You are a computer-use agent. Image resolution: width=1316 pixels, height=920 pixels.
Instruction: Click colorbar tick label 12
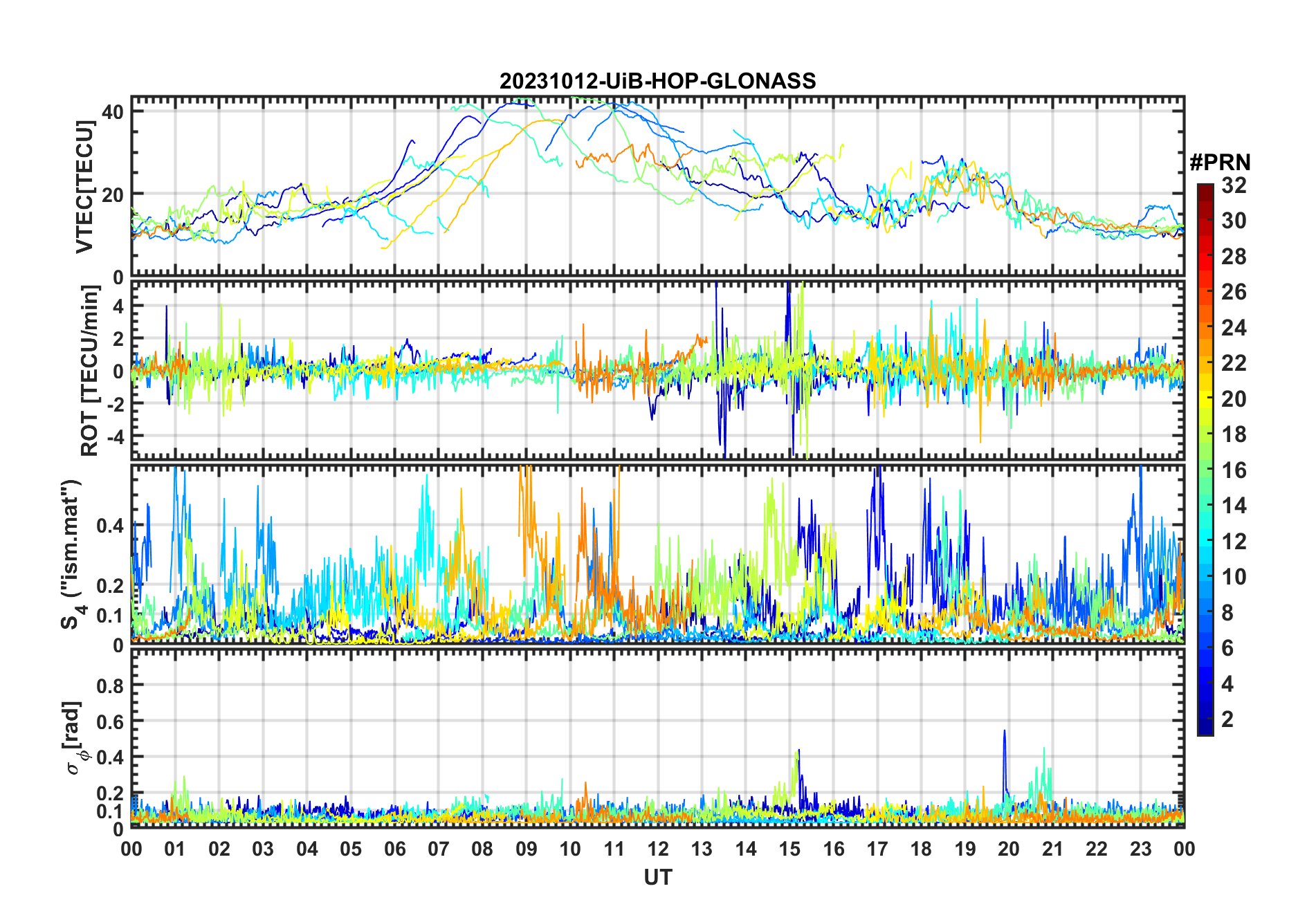(x=1234, y=541)
